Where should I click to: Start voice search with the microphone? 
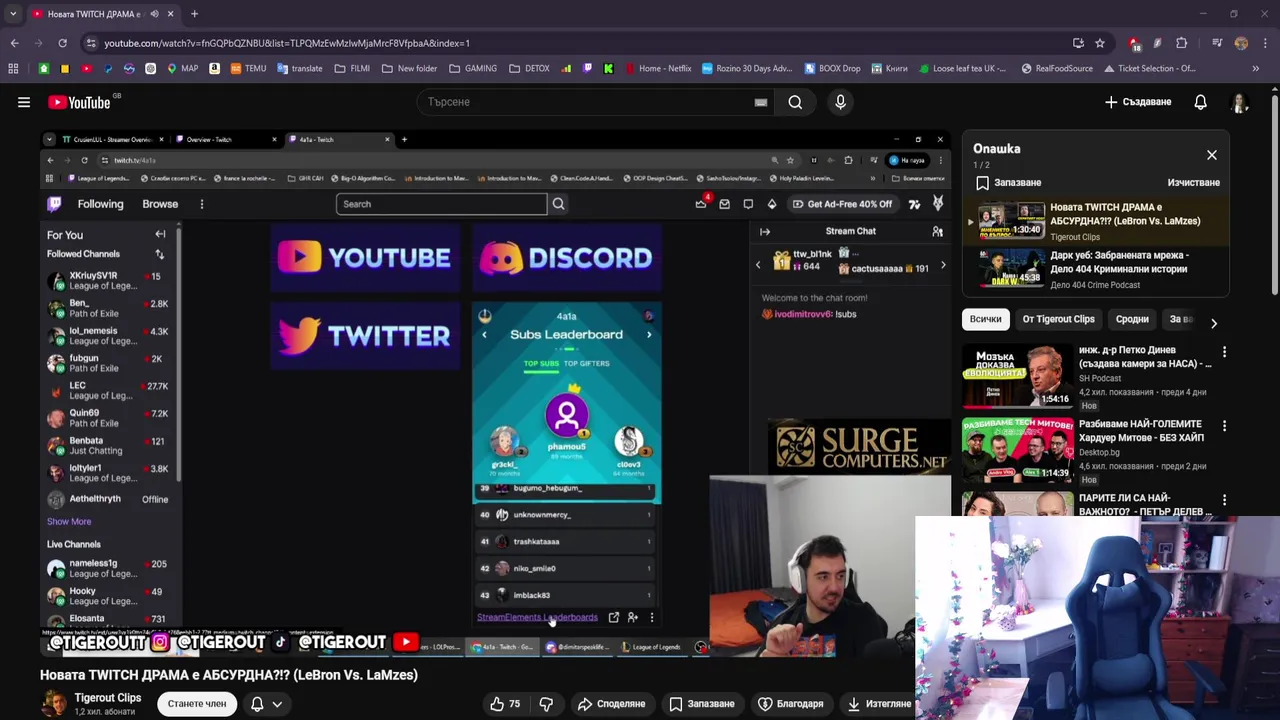click(840, 102)
